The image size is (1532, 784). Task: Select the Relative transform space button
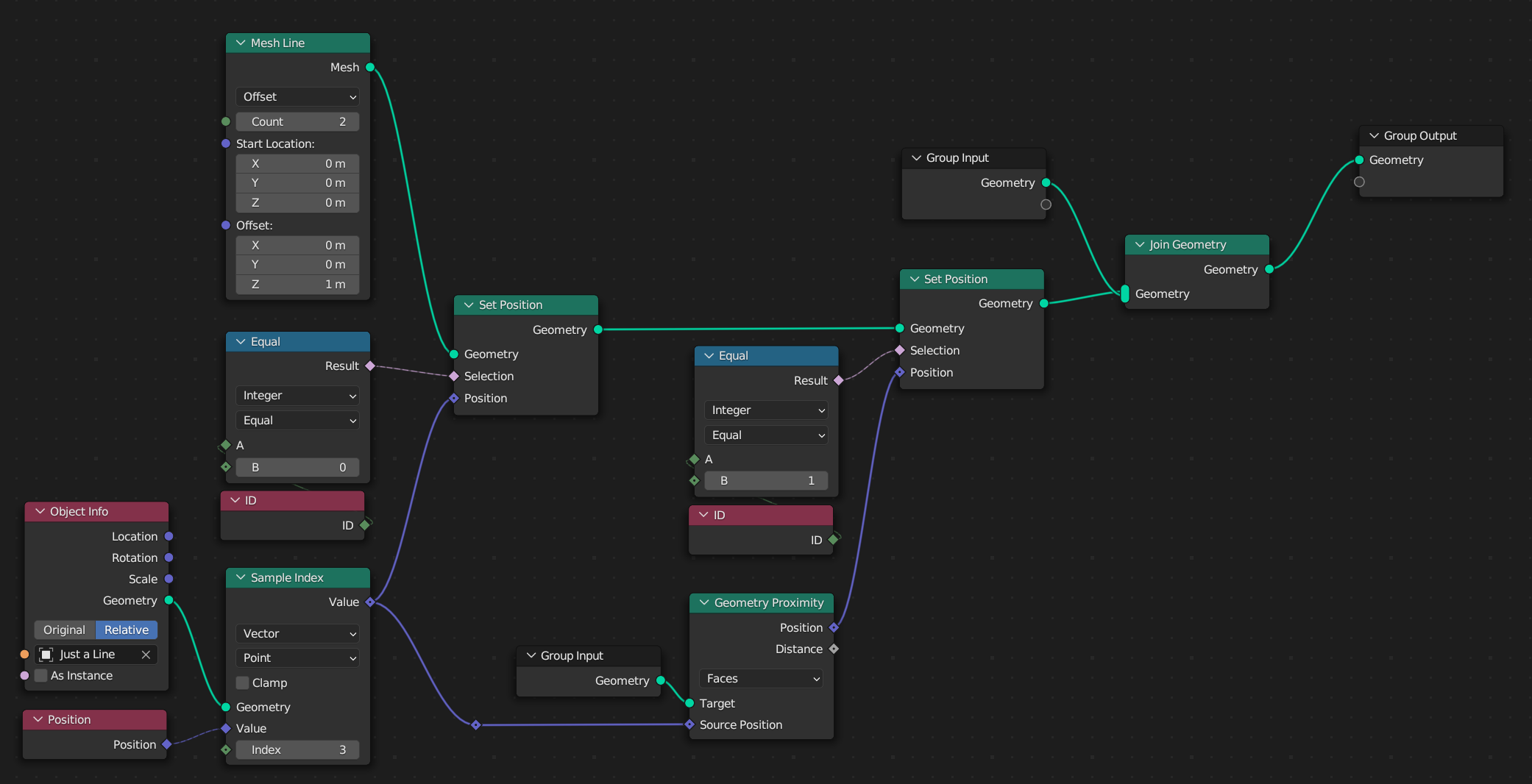click(127, 630)
